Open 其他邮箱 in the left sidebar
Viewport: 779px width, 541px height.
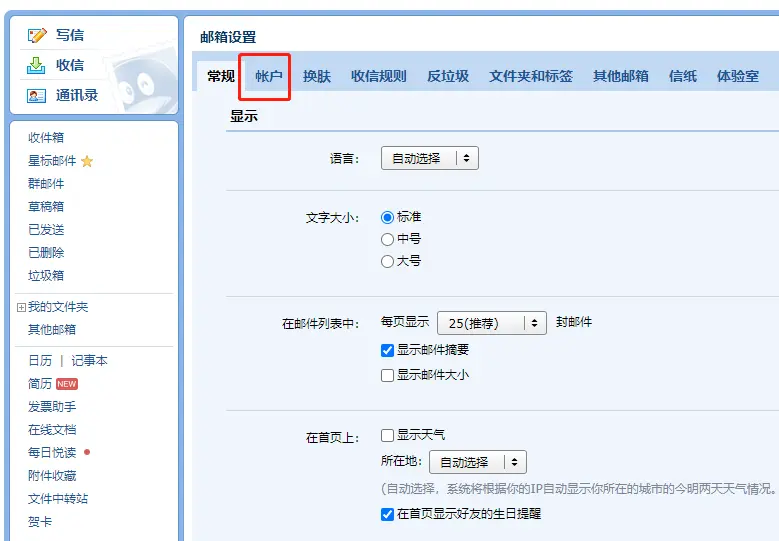tap(52, 329)
